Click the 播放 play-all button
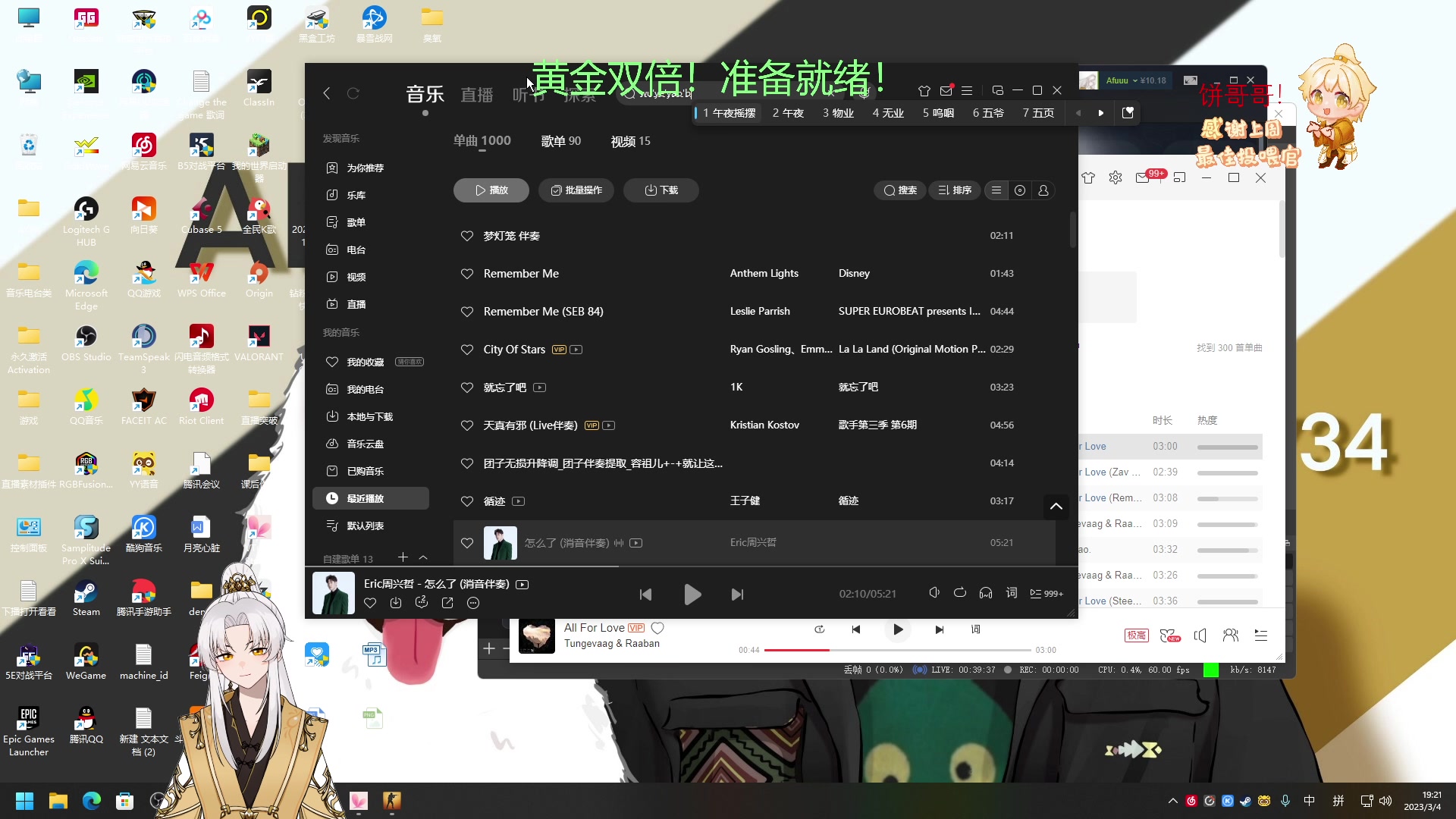The image size is (1456, 819). [491, 190]
